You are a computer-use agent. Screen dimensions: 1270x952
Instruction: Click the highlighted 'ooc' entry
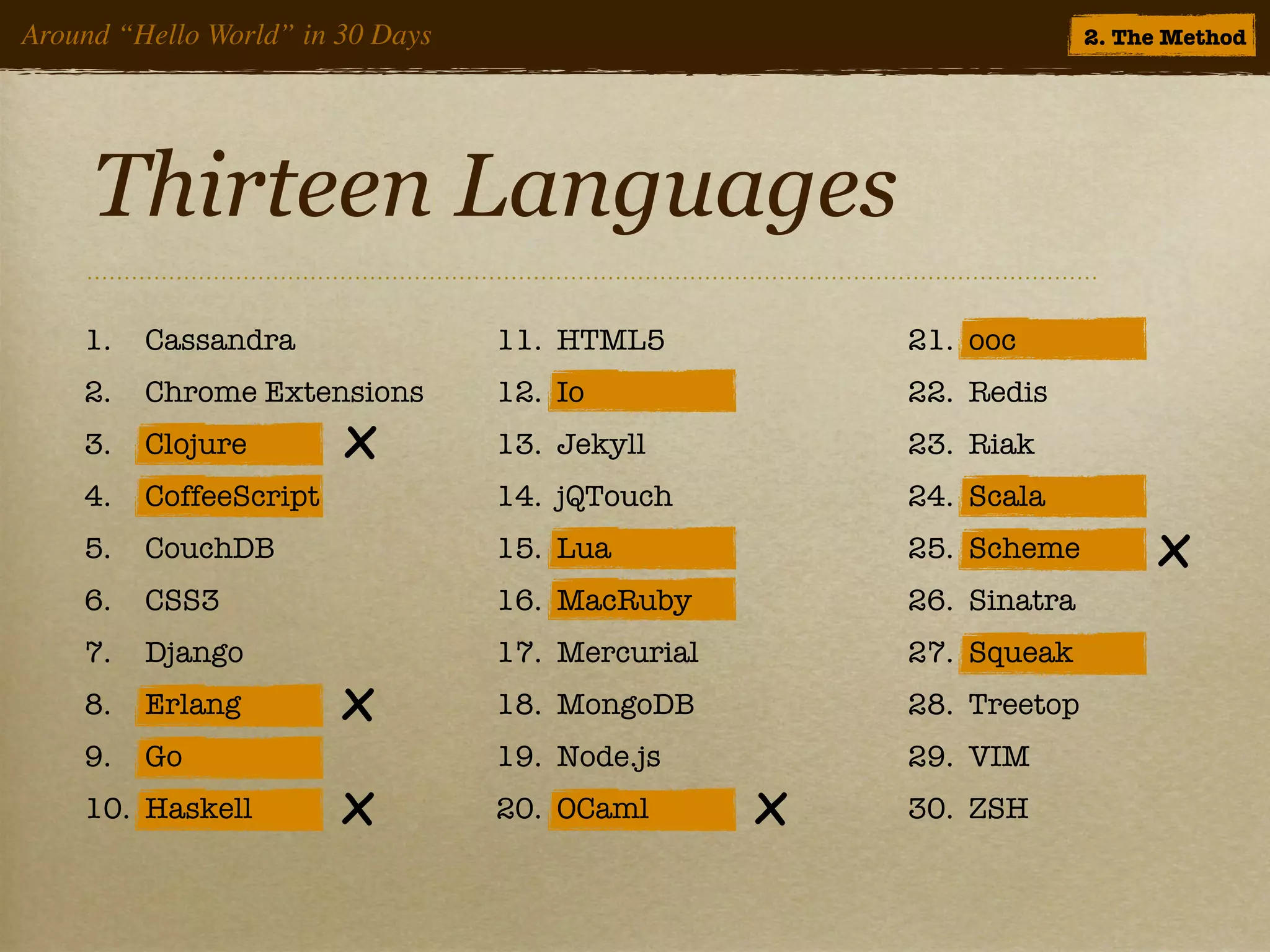[x=1053, y=338]
